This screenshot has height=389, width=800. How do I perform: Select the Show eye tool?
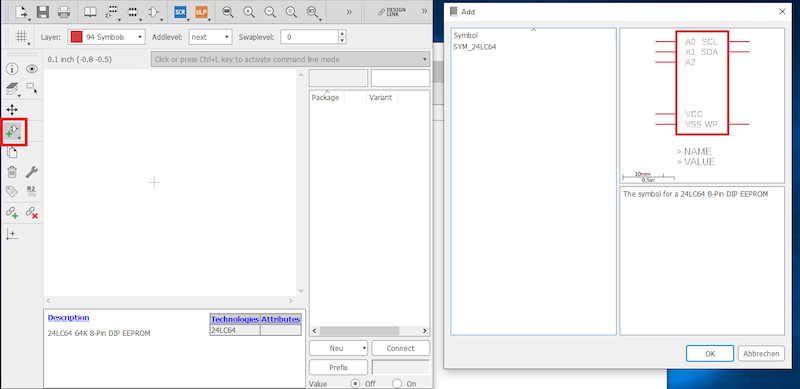32,69
